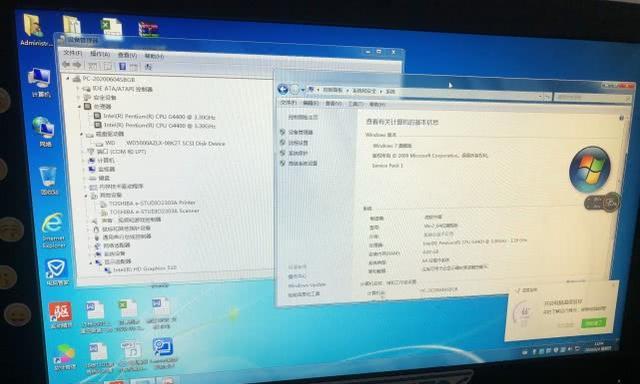Click the Network desktop icon
Image resolution: width=640 pixels, height=384 pixels.
(44, 132)
